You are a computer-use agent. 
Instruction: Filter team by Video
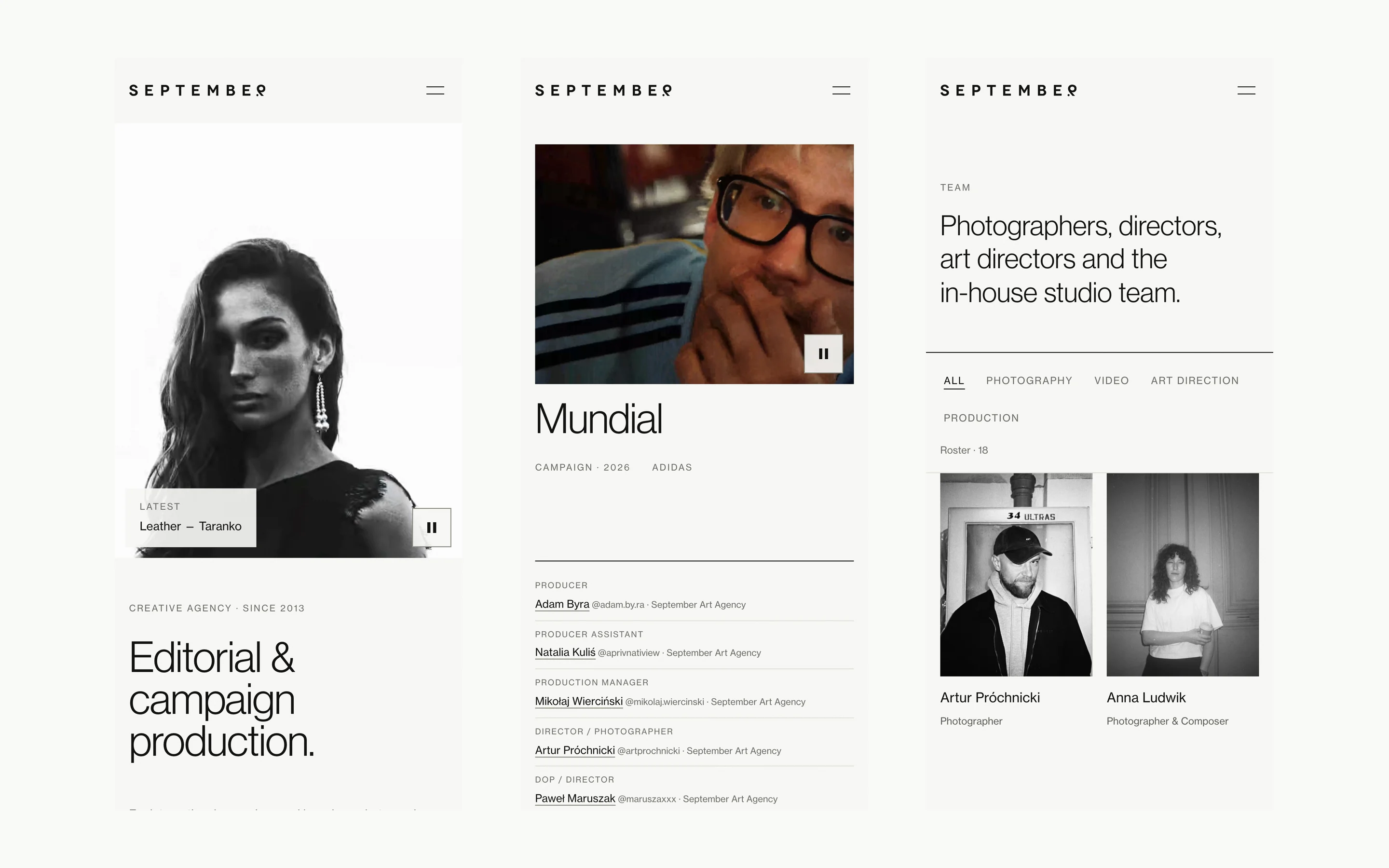click(1111, 380)
